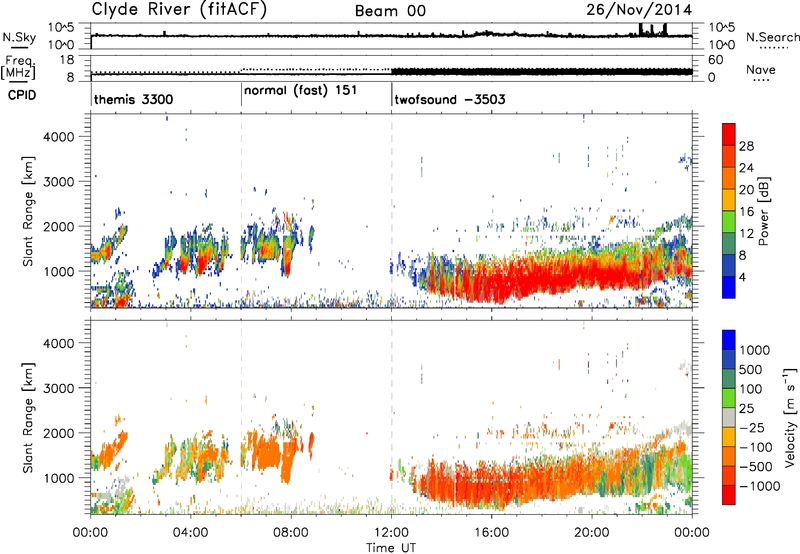Select the blue top segment of Velocity color bar
Viewport: 800px width, 554px height.
[x=729, y=340]
